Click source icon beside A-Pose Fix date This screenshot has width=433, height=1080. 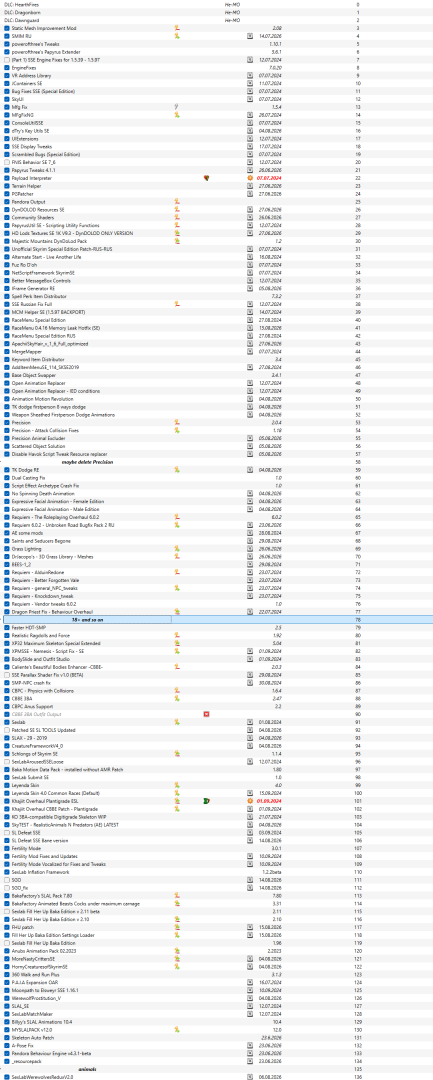coord(250,1046)
